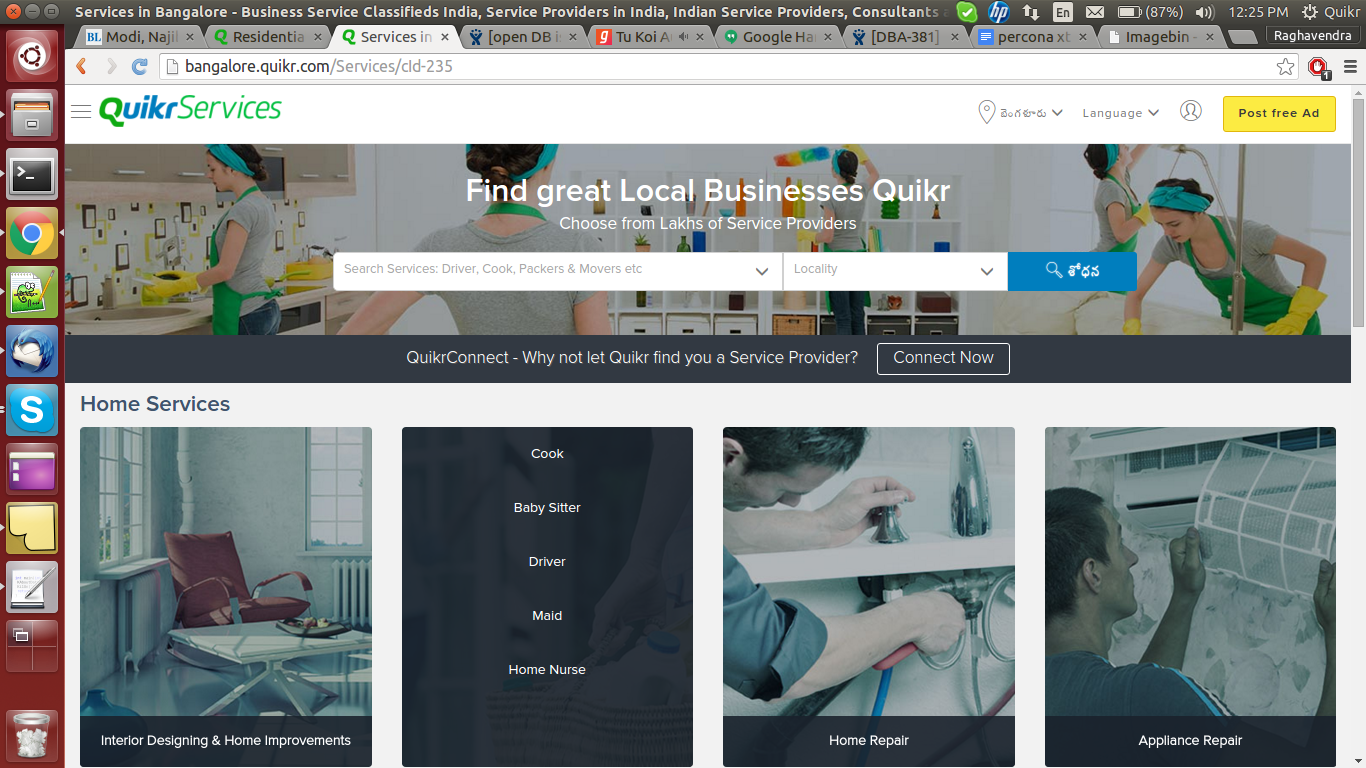Viewport: 1366px width, 768px height.
Task: Open En keyboard layout indicator
Action: pyautogui.click(x=1063, y=12)
